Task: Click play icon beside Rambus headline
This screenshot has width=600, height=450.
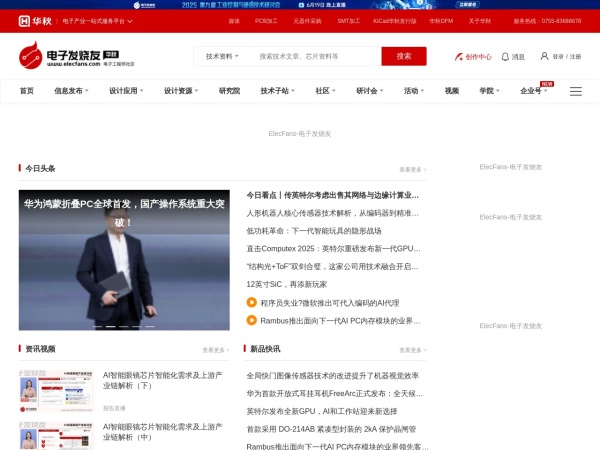Action: point(251,320)
